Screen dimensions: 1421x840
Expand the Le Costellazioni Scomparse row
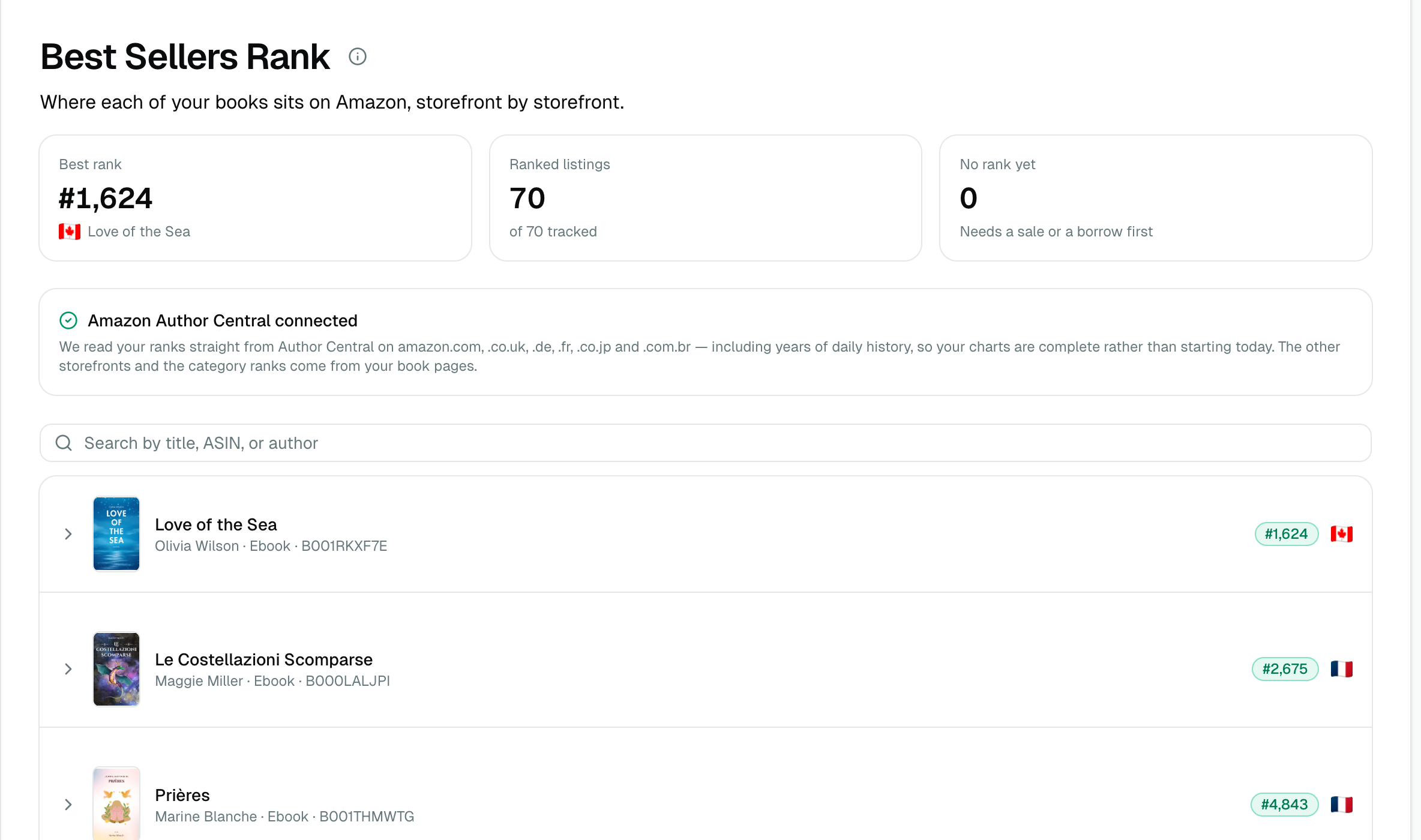point(68,669)
